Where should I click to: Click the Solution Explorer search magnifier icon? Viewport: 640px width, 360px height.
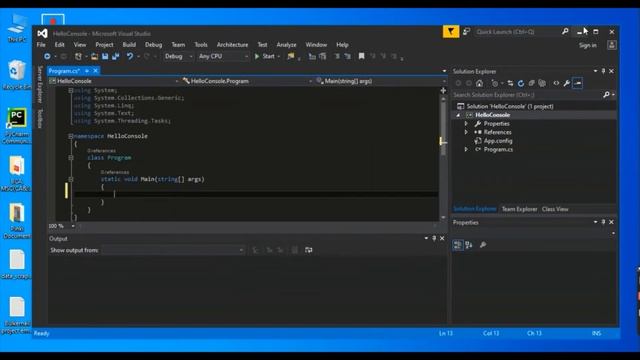click(x=606, y=95)
